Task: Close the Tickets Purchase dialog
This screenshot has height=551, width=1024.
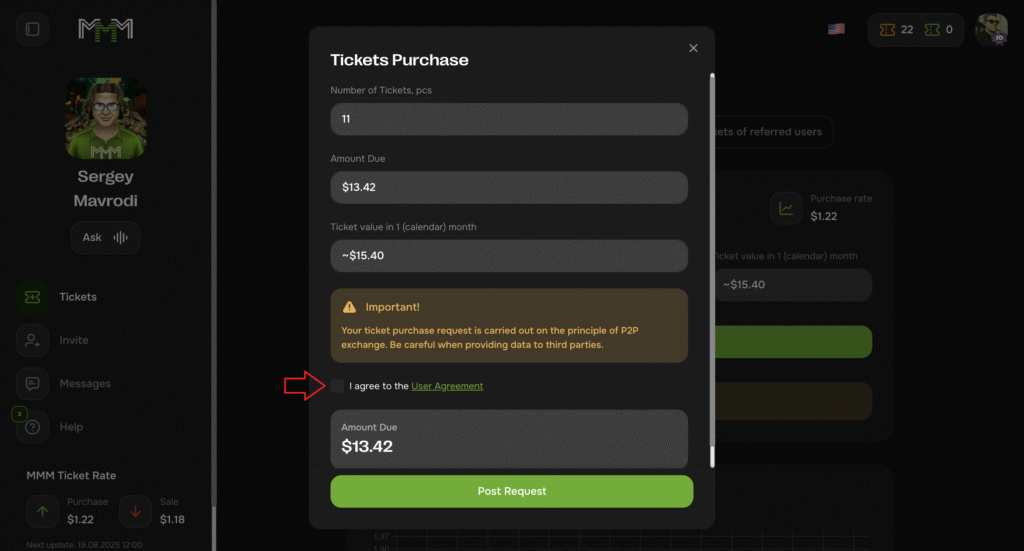Action: pyautogui.click(x=694, y=48)
